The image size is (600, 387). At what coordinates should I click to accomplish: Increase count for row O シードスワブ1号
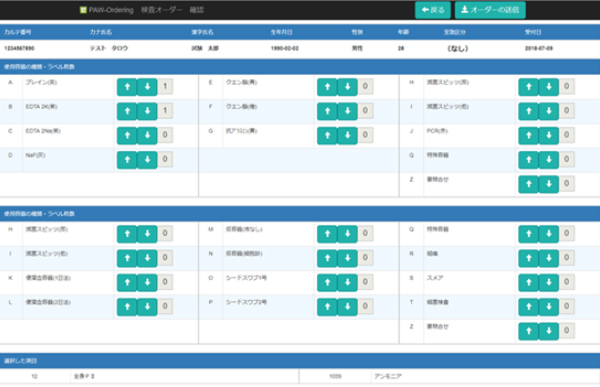[327, 282]
